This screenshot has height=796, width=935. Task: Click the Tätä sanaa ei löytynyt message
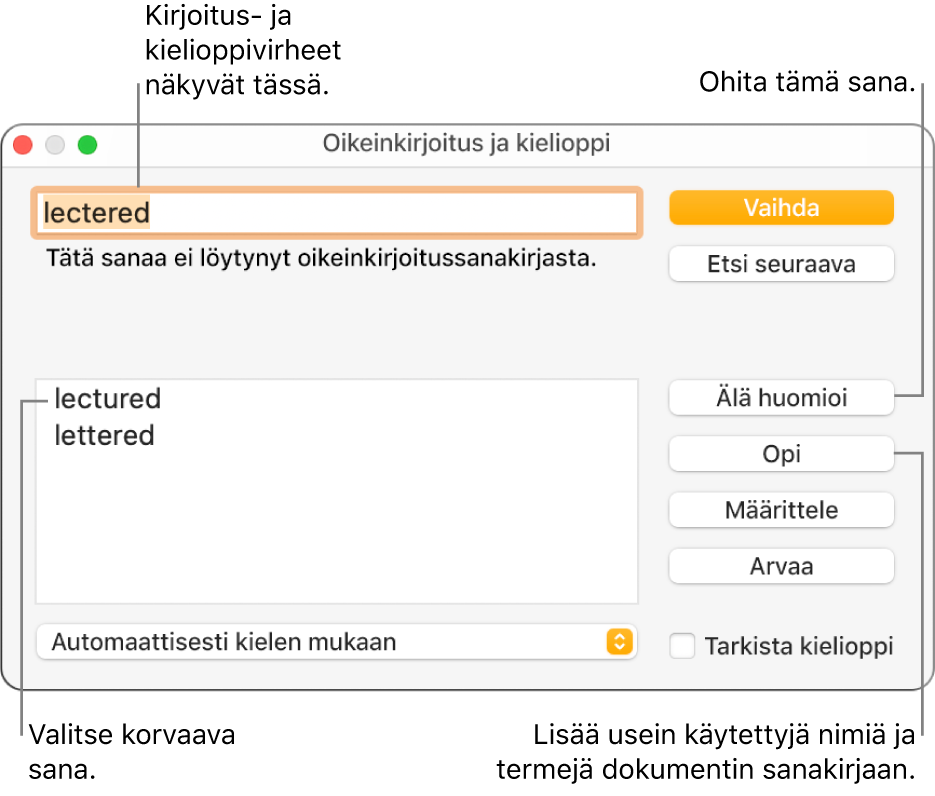(320, 259)
